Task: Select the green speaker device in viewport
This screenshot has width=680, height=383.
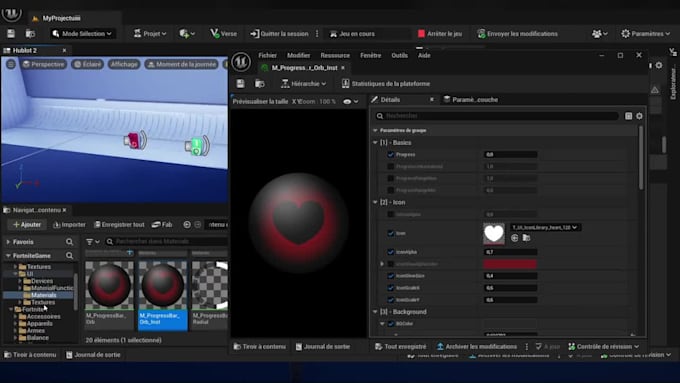Action: pyautogui.click(x=197, y=146)
